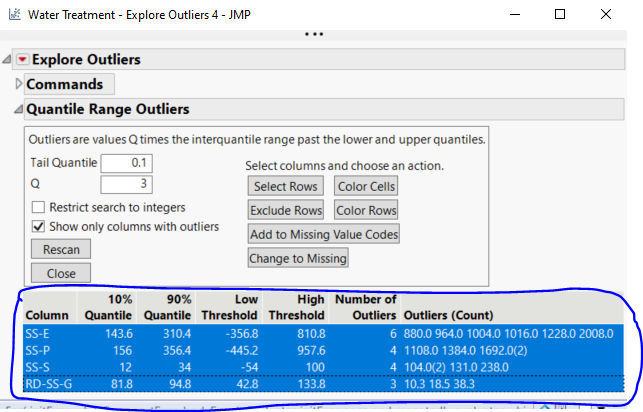
Task: Collapse the Quantile Range Outliers section
Action: (18, 109)
